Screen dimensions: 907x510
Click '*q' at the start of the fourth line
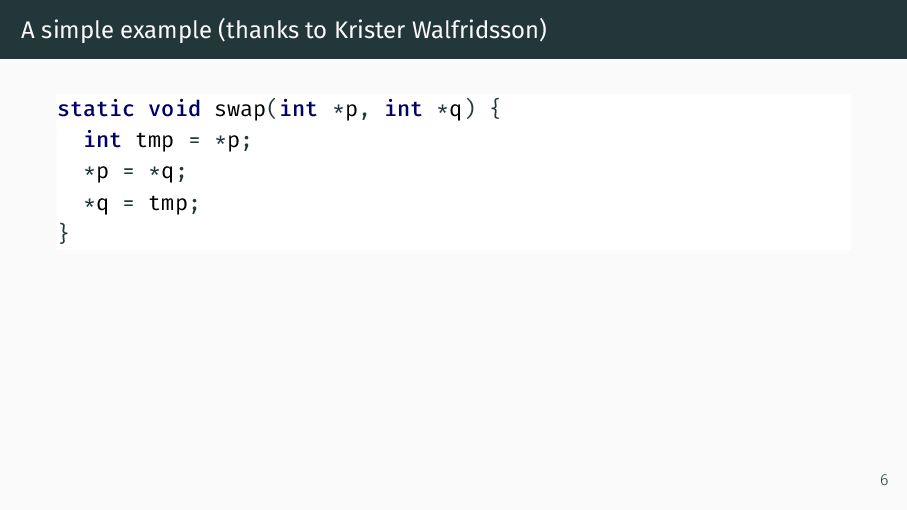tap(96, 204)
